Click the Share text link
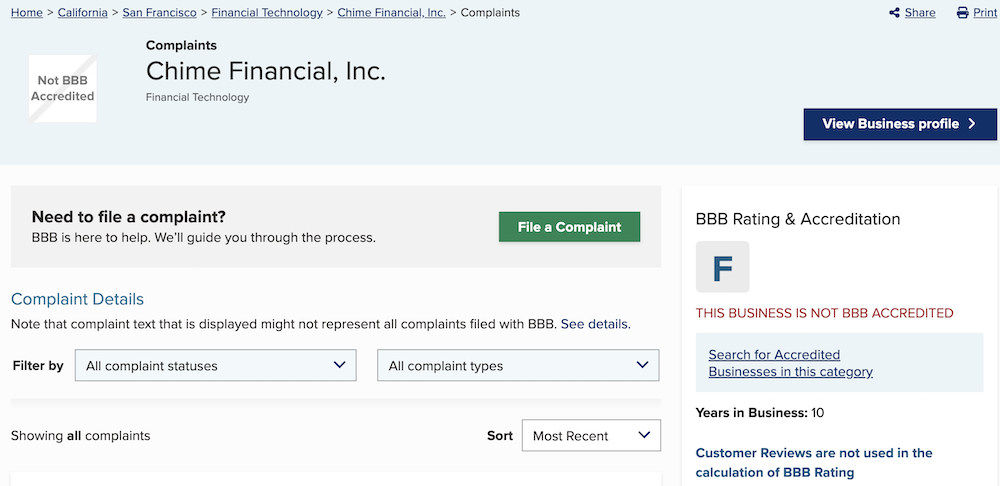Screen dimensions: 1000x486 click(920, 13)
